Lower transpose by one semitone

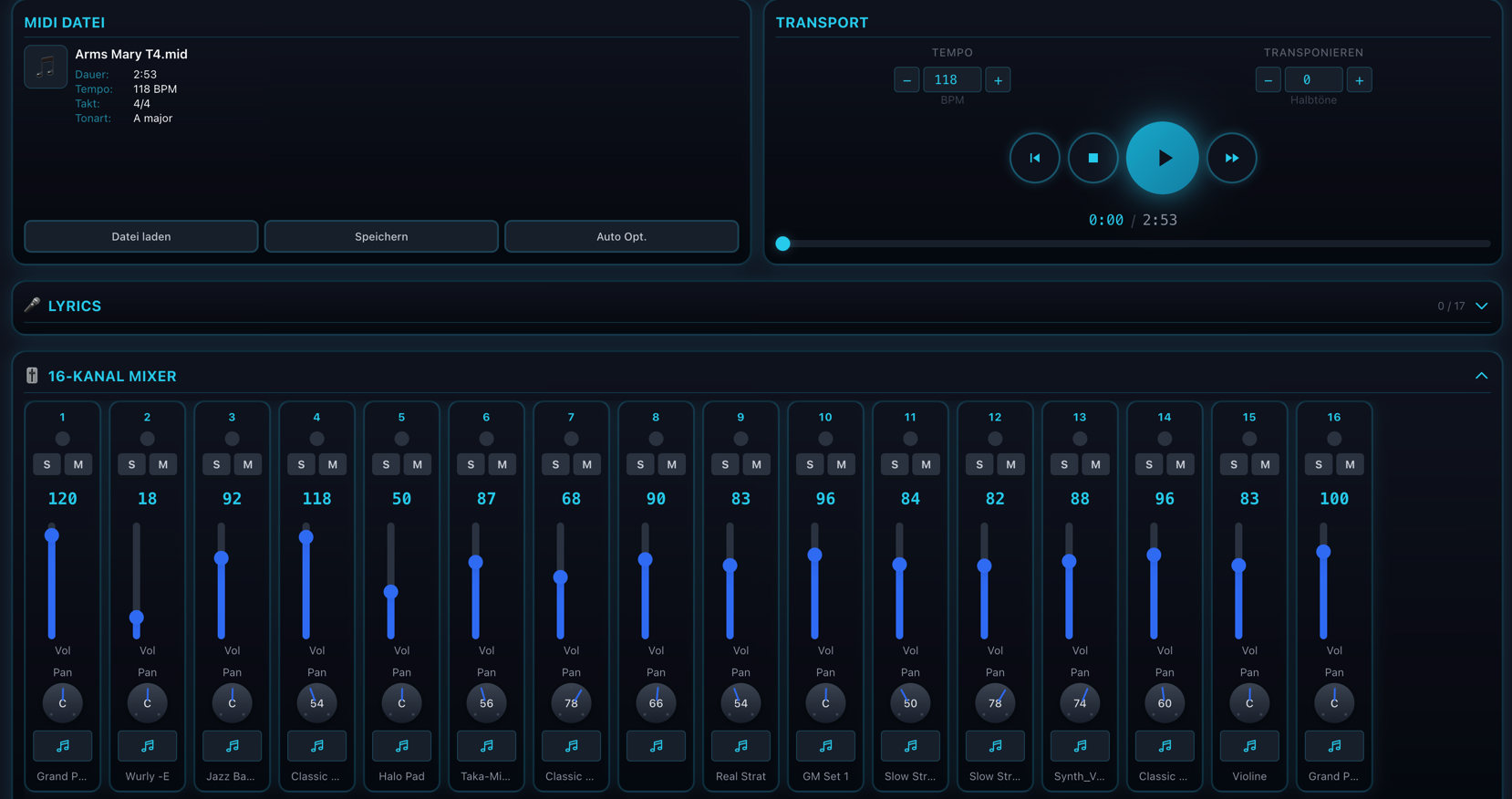click(1268, 80)
